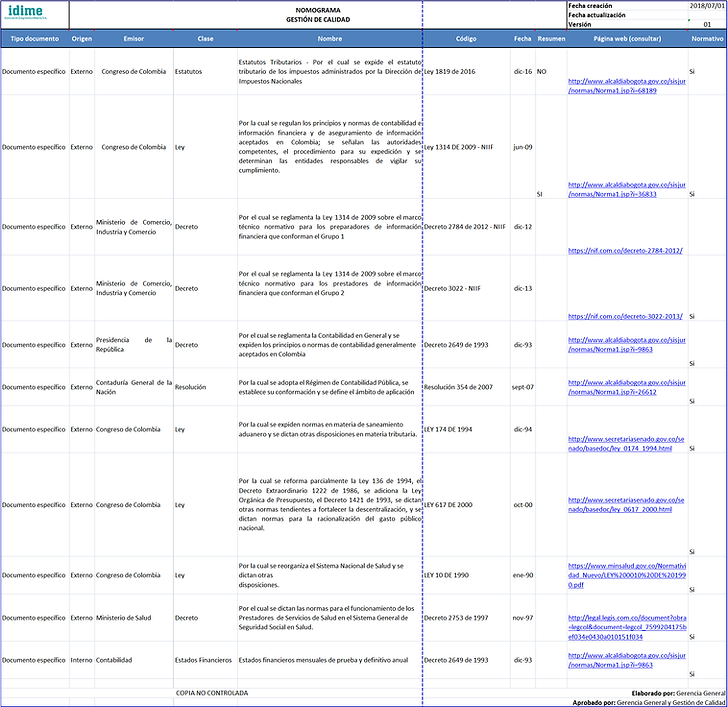728x707 pixels.
Task: Select the 'Código' column header
Action: click(x=466, y=39)
